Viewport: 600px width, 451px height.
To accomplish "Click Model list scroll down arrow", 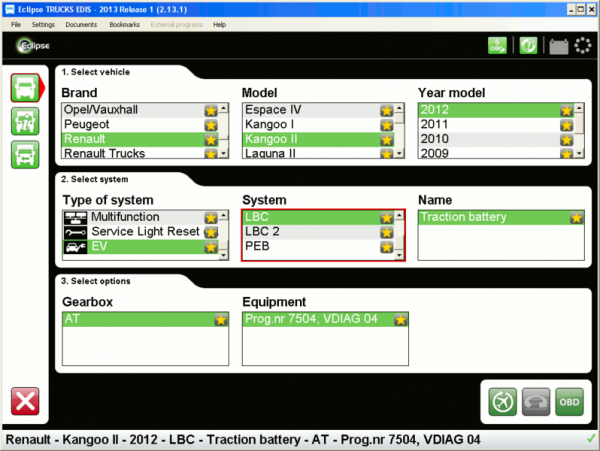I will click(x=399, y=153).
